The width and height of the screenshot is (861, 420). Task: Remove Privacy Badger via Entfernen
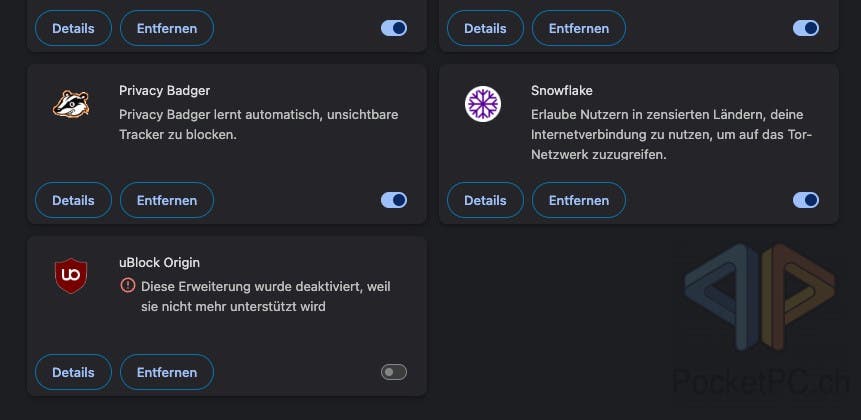point(167,200)
